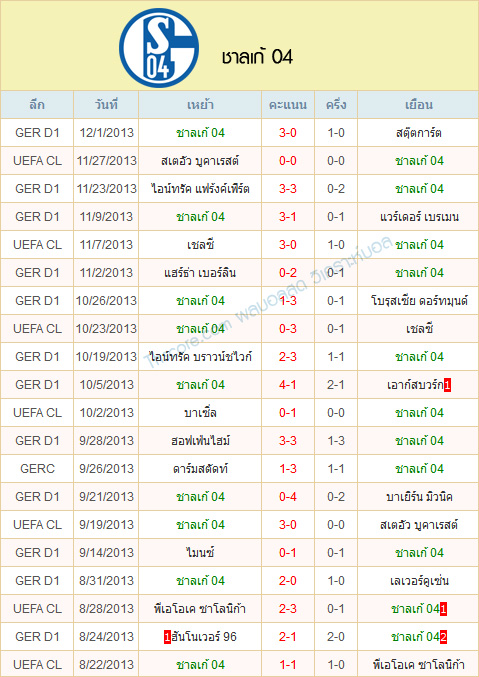Viewport: 479px width, 677px height.
Task: Click away team สตุ๊ตการ์ต
Action: click(419, 133)
